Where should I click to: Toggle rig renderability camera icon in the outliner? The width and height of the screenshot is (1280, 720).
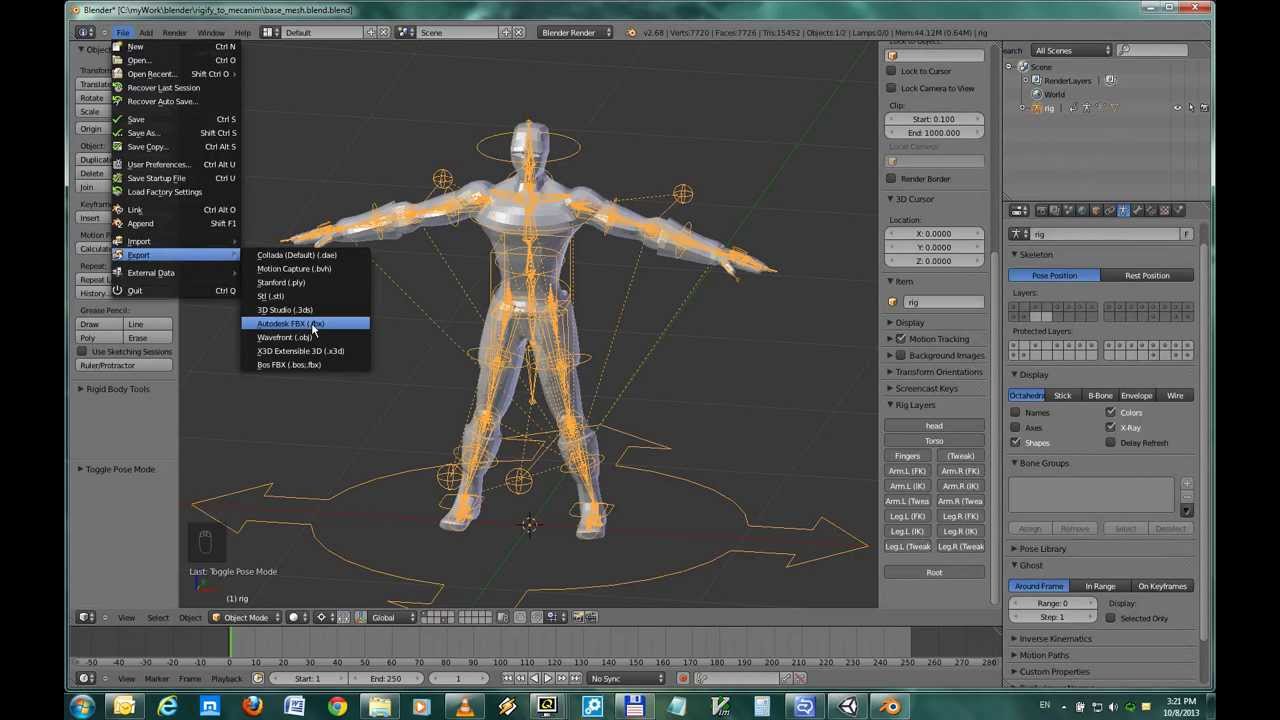click(x=1204, y=108)
